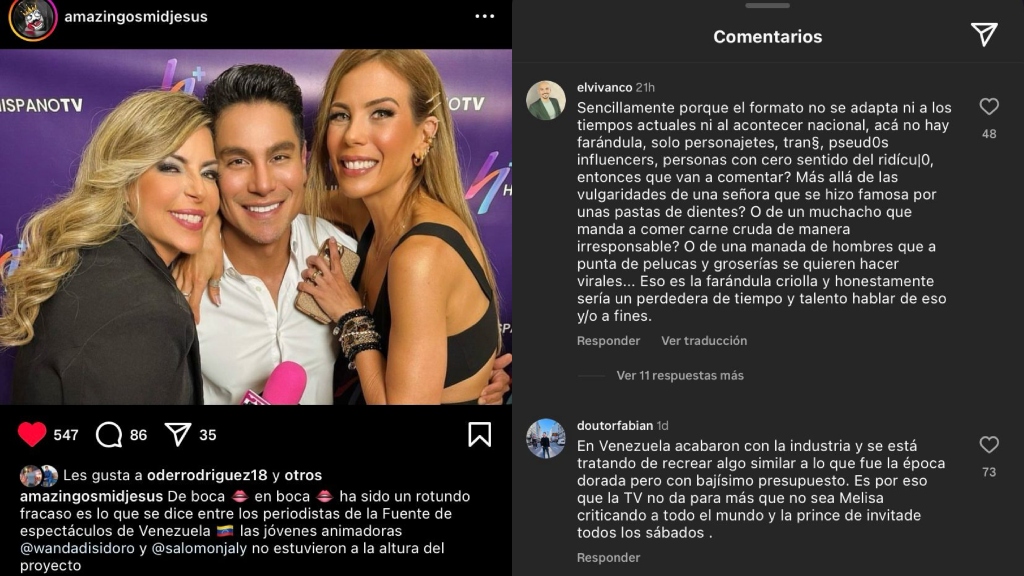Screen dimensions: 1024x576
Task: Expand Ver 11 respuestas más
Action: click(x=680, y=376)
